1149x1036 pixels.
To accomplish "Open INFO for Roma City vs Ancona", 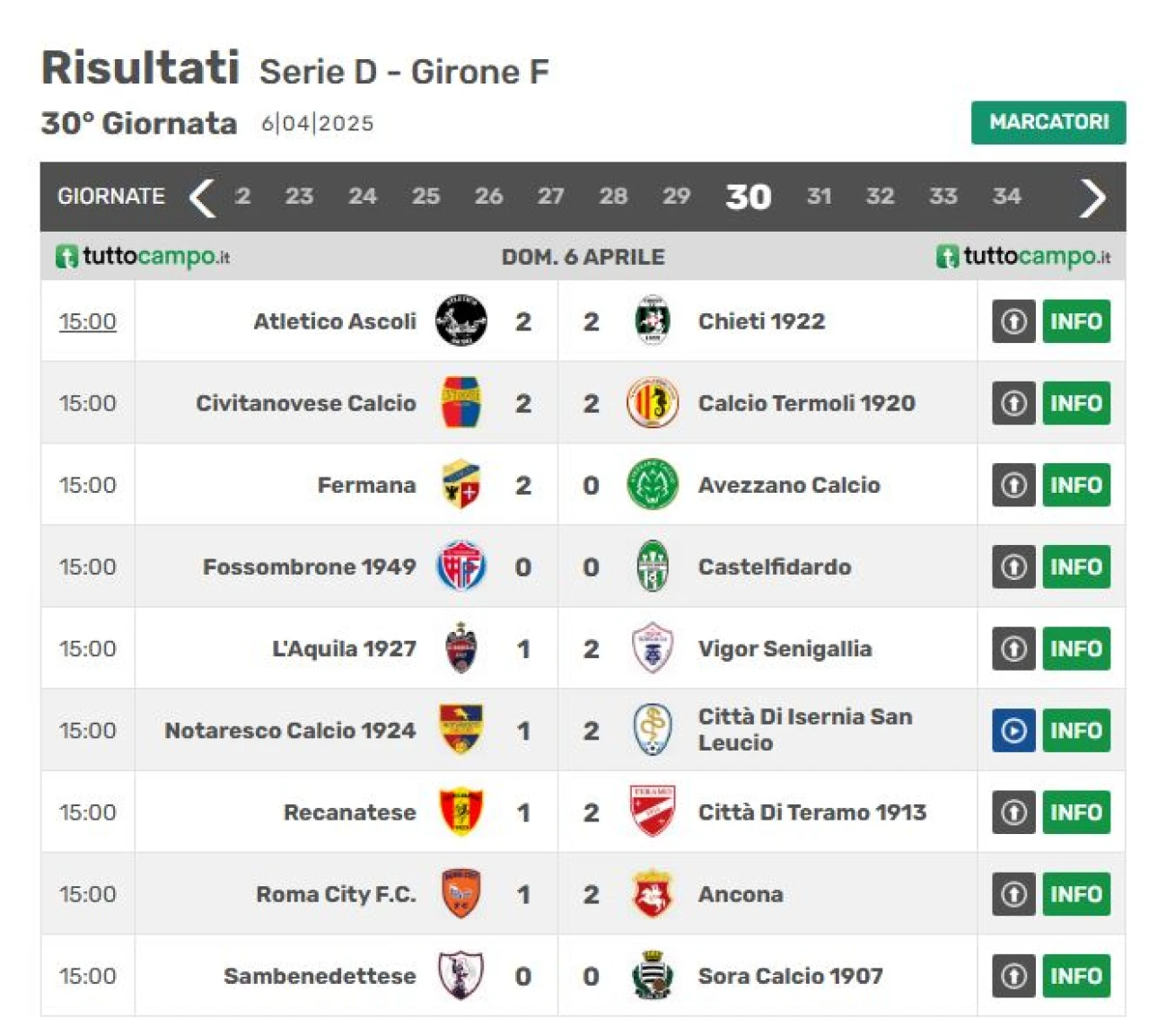I will pos(1076,894).
